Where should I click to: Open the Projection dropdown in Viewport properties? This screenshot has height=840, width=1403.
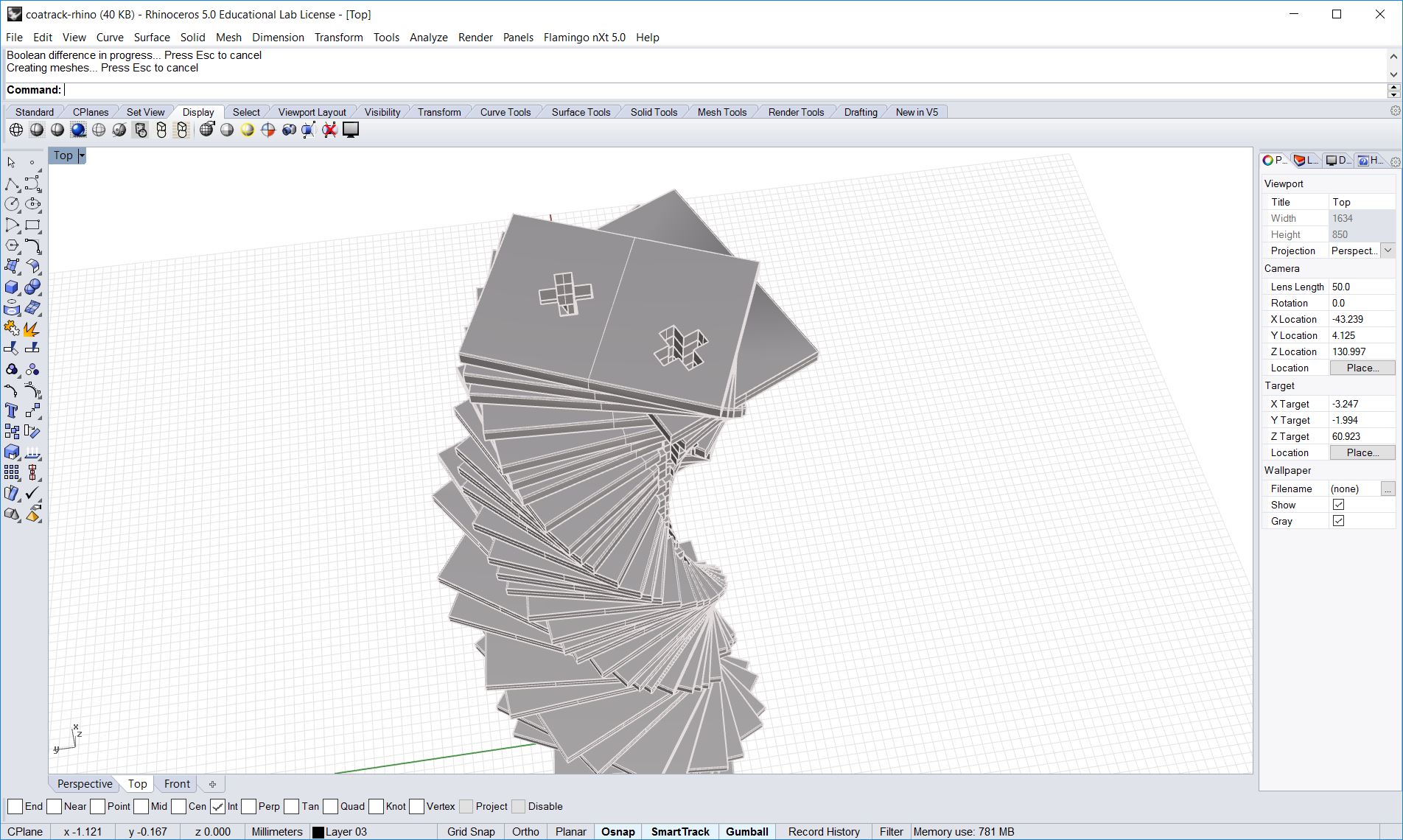coord(1388,251)
